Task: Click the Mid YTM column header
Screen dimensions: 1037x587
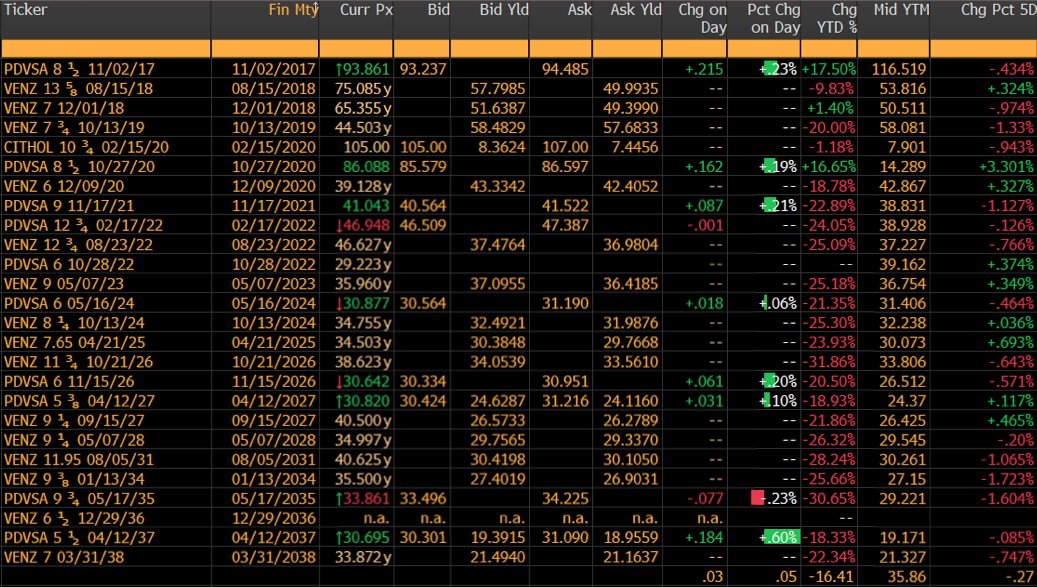Action: [901, 10]
